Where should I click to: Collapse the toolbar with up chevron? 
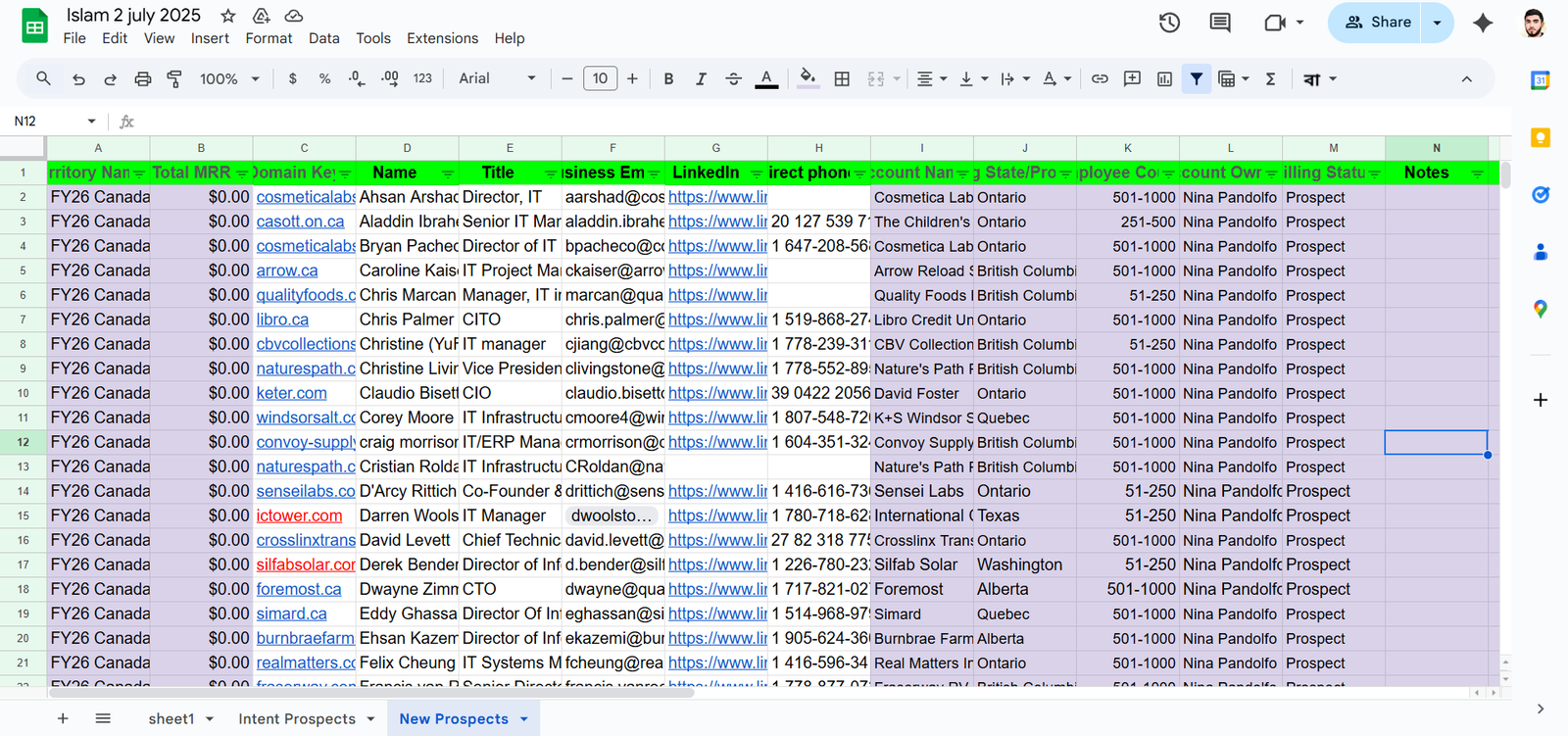tap(1466, 79)
